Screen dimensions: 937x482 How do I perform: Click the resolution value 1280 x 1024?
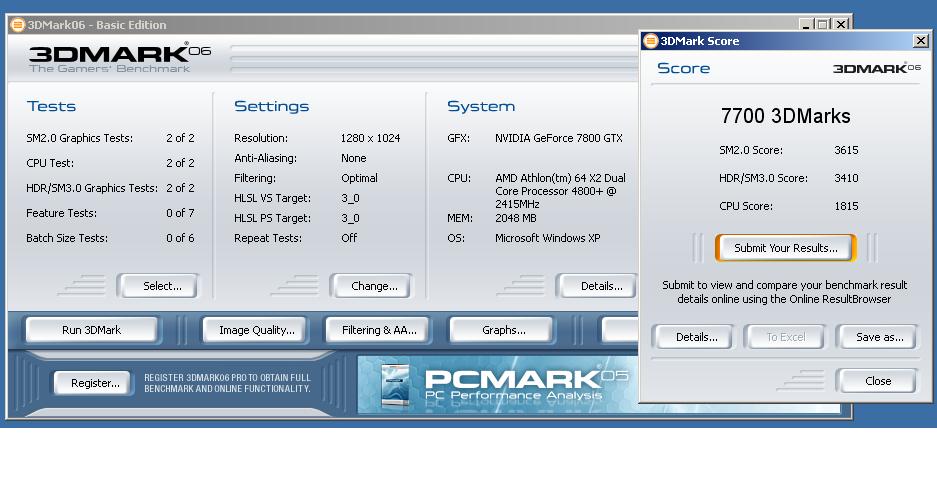click(x=370, y=138)
